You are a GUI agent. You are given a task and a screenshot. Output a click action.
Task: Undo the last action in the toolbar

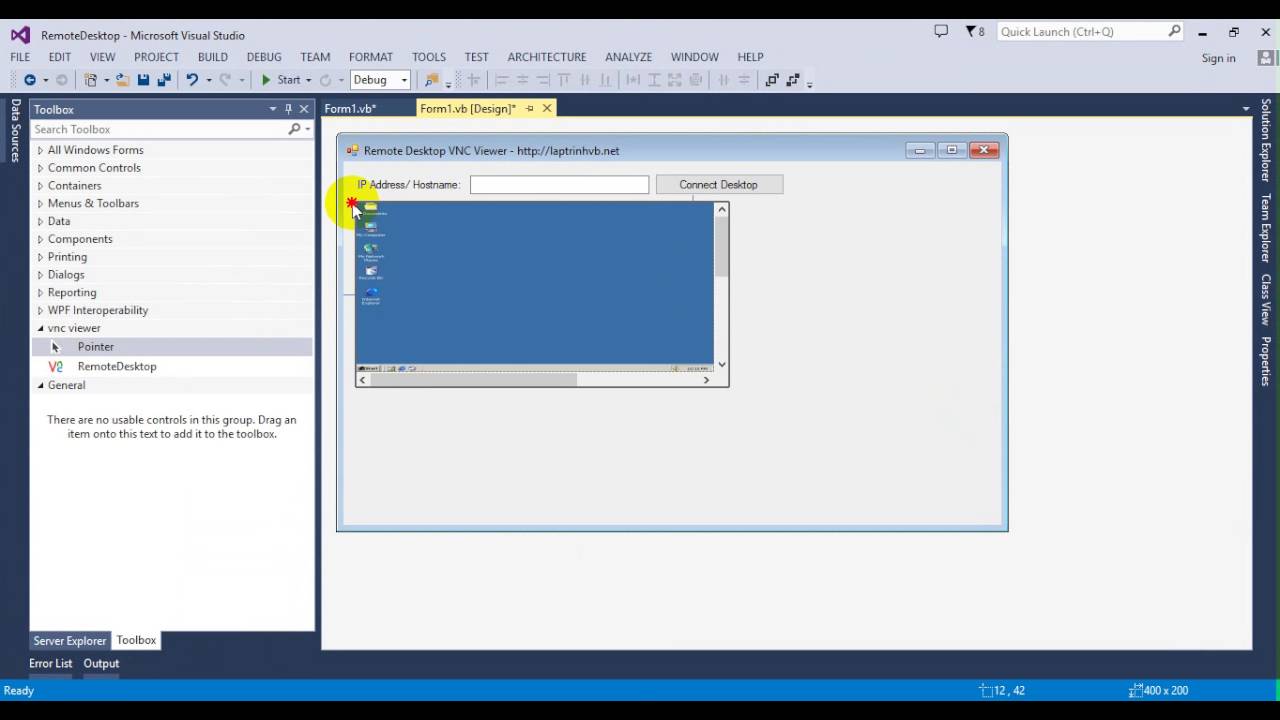[x=192, y=80]
